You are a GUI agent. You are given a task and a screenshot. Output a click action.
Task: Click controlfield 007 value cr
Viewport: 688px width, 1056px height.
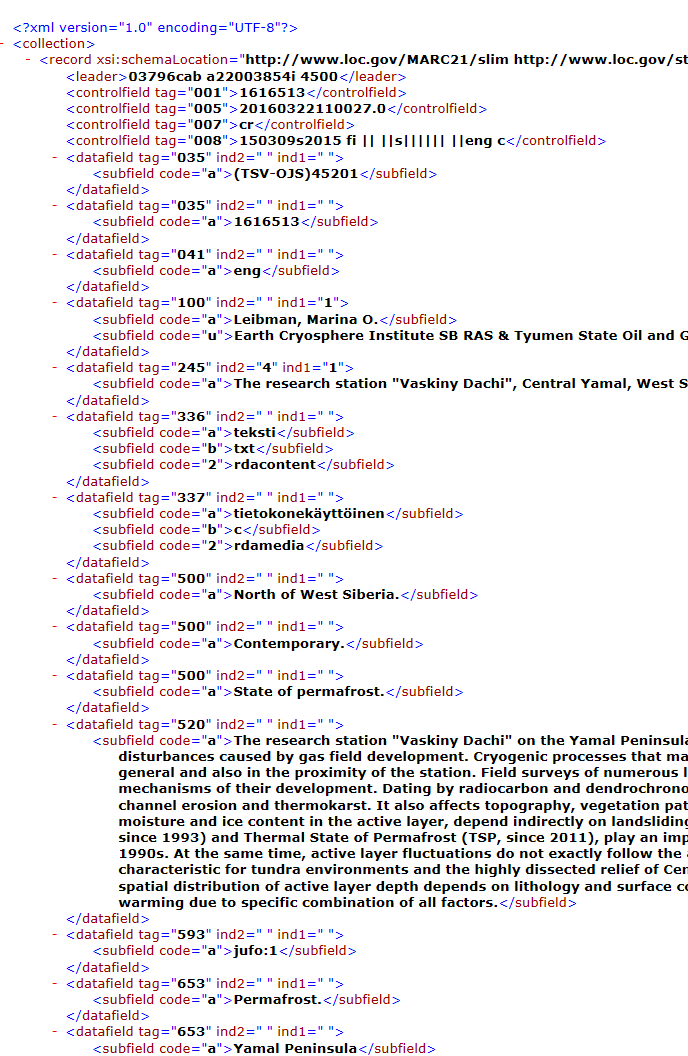246,125
